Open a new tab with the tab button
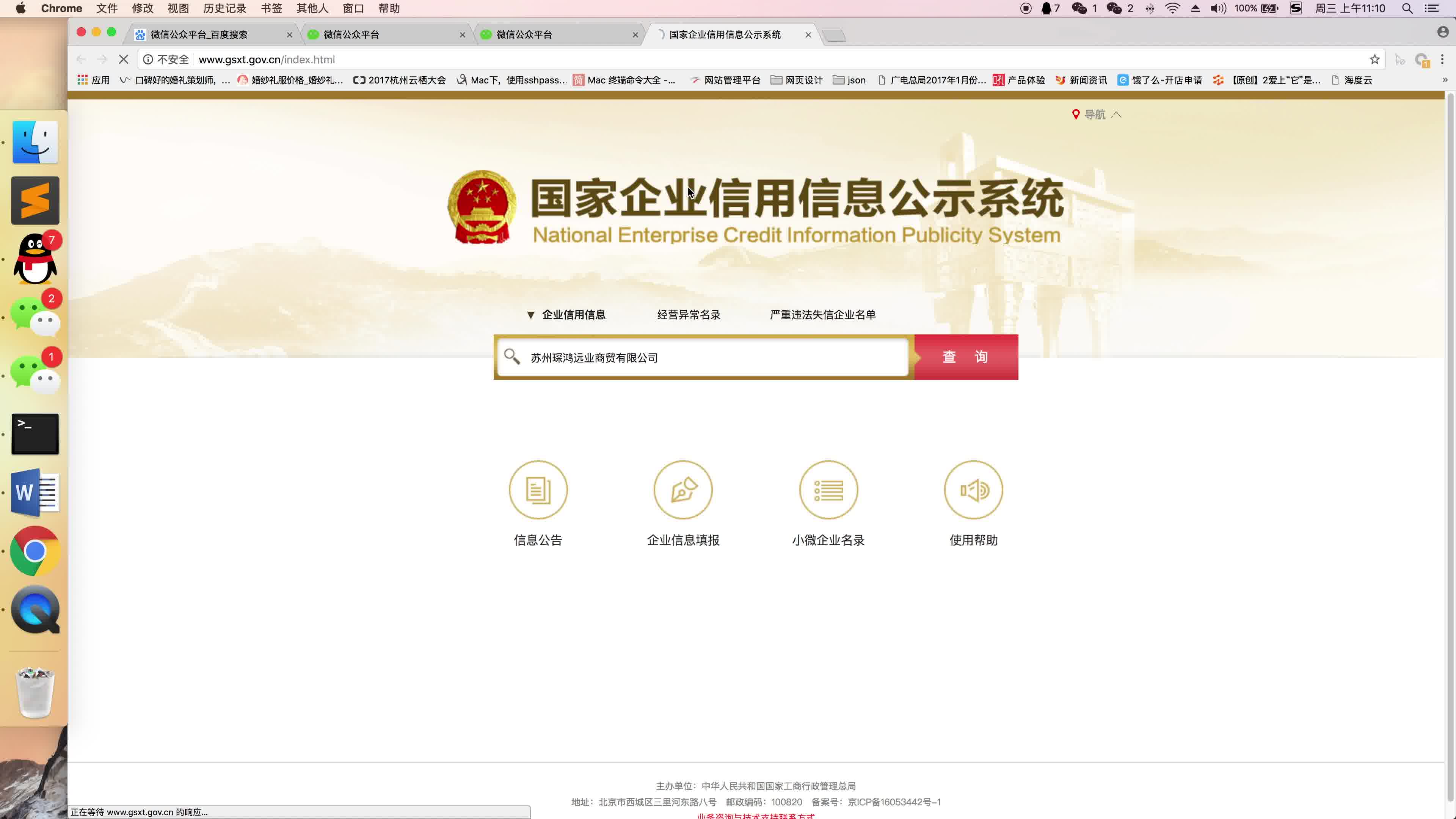The width and height of the screenshot is (1456, 819). (834, 36)
